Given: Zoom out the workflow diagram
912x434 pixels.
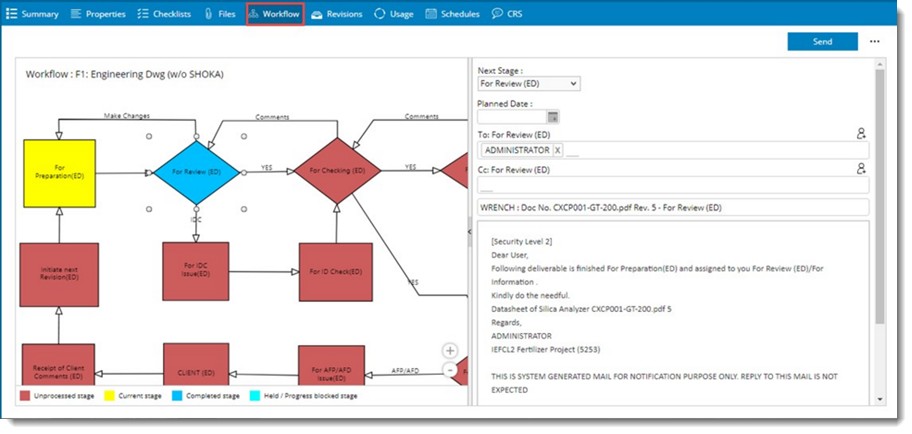Looking at the screenshot, I should tap(450, 369).
